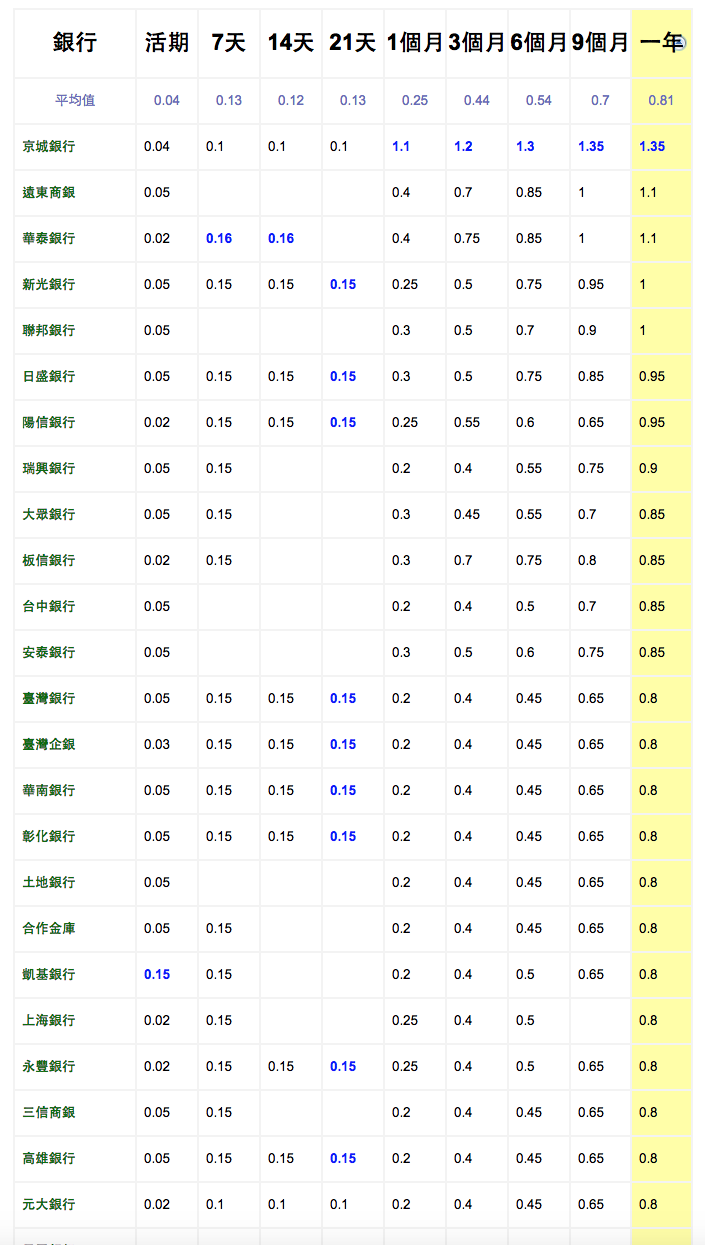Select the 0.44 average value under 3個月
This screenshot has height=1245, width=705.
click(477, 100)
